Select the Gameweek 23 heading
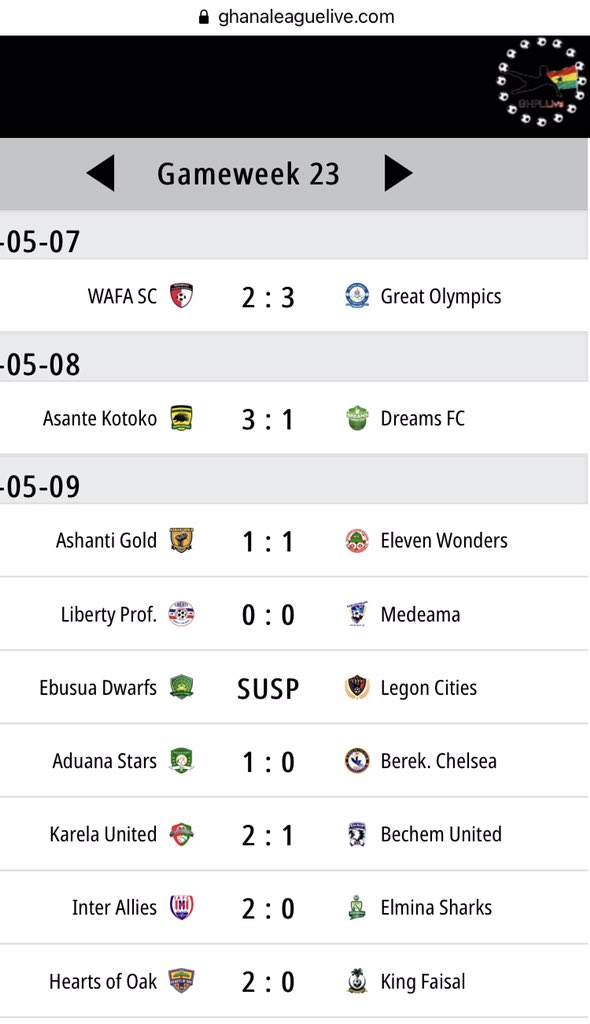Viewport: 590px width, 1024px height. (248, 174)
